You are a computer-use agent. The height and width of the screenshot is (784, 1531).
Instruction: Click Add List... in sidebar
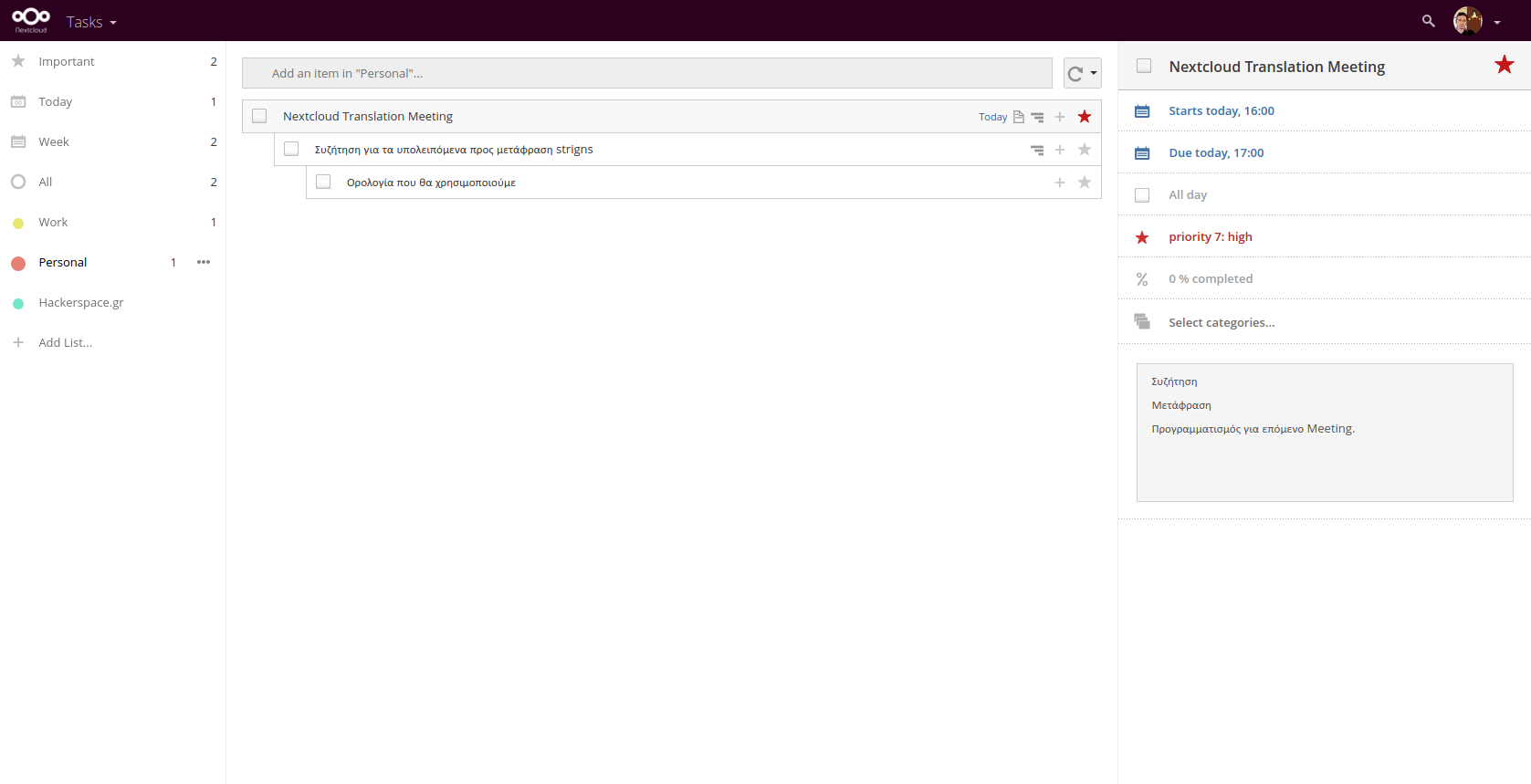tap(65, 342)
